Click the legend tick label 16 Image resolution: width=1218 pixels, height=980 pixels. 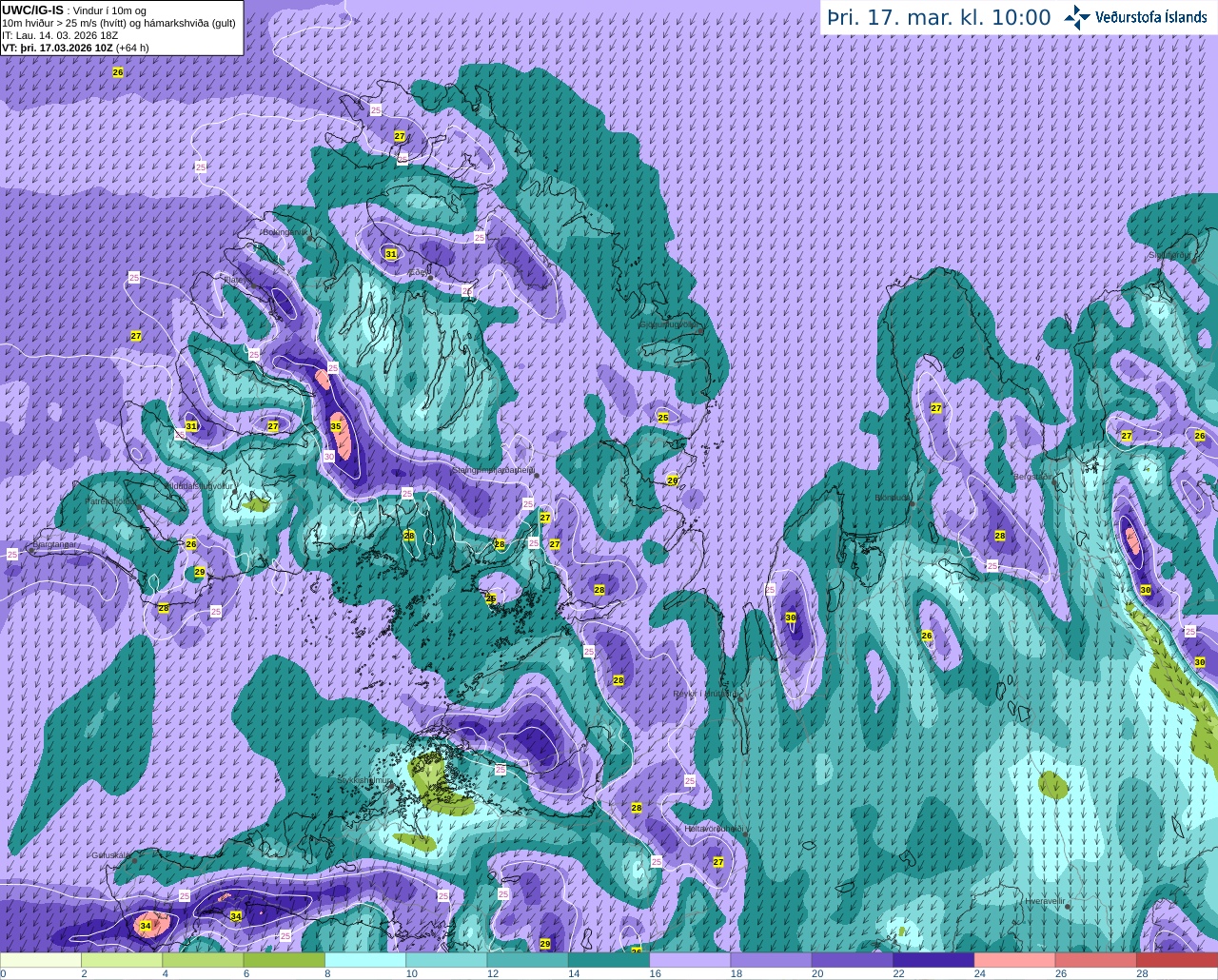point(655,973)
